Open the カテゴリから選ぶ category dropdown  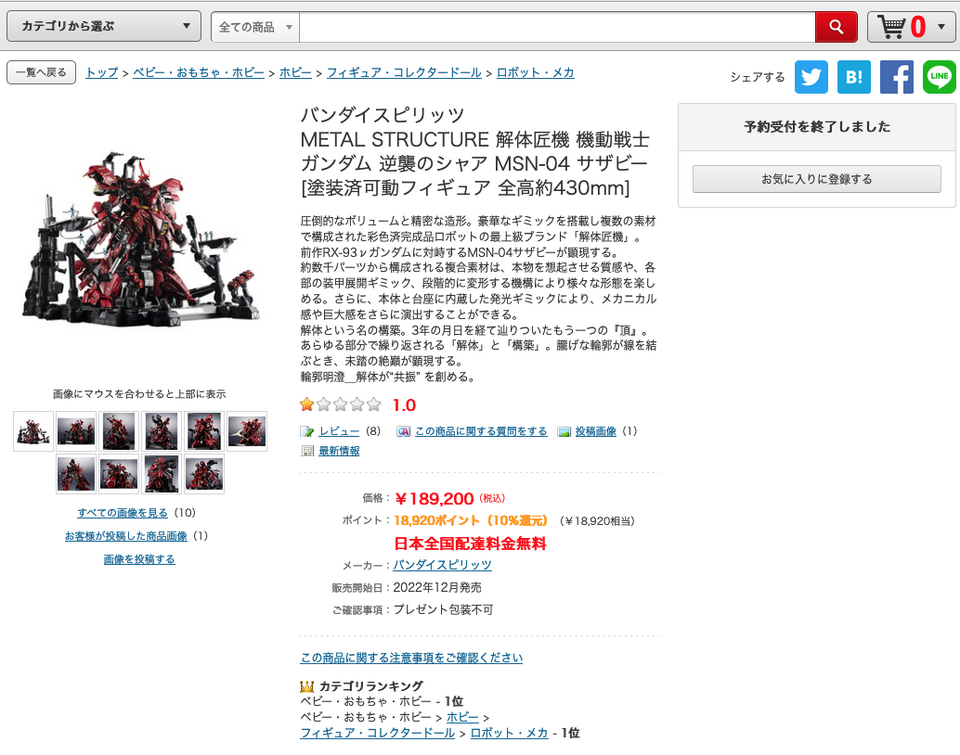pyautogui.click(x=103, y=26)
